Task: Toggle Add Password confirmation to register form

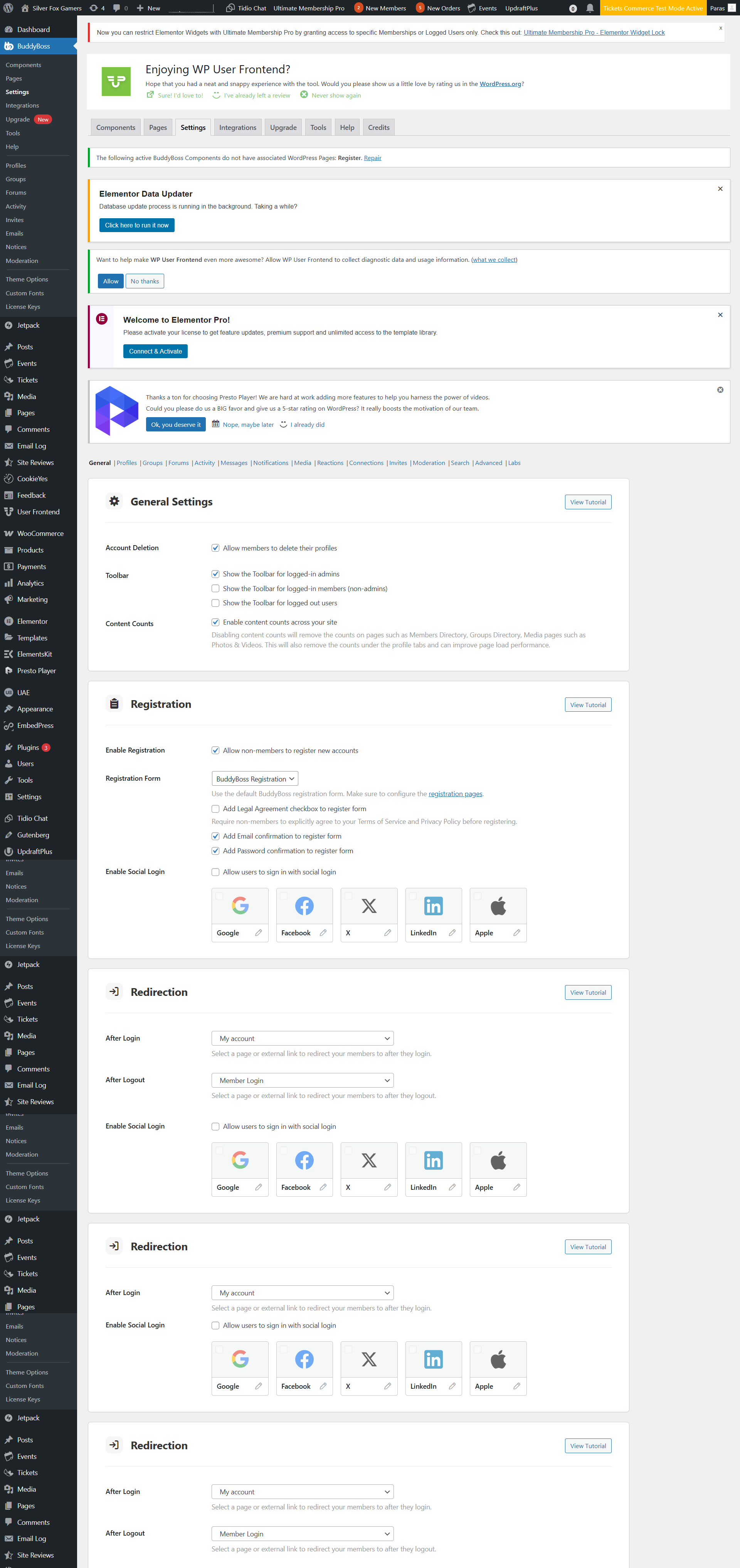Action: tap(215, 851)
